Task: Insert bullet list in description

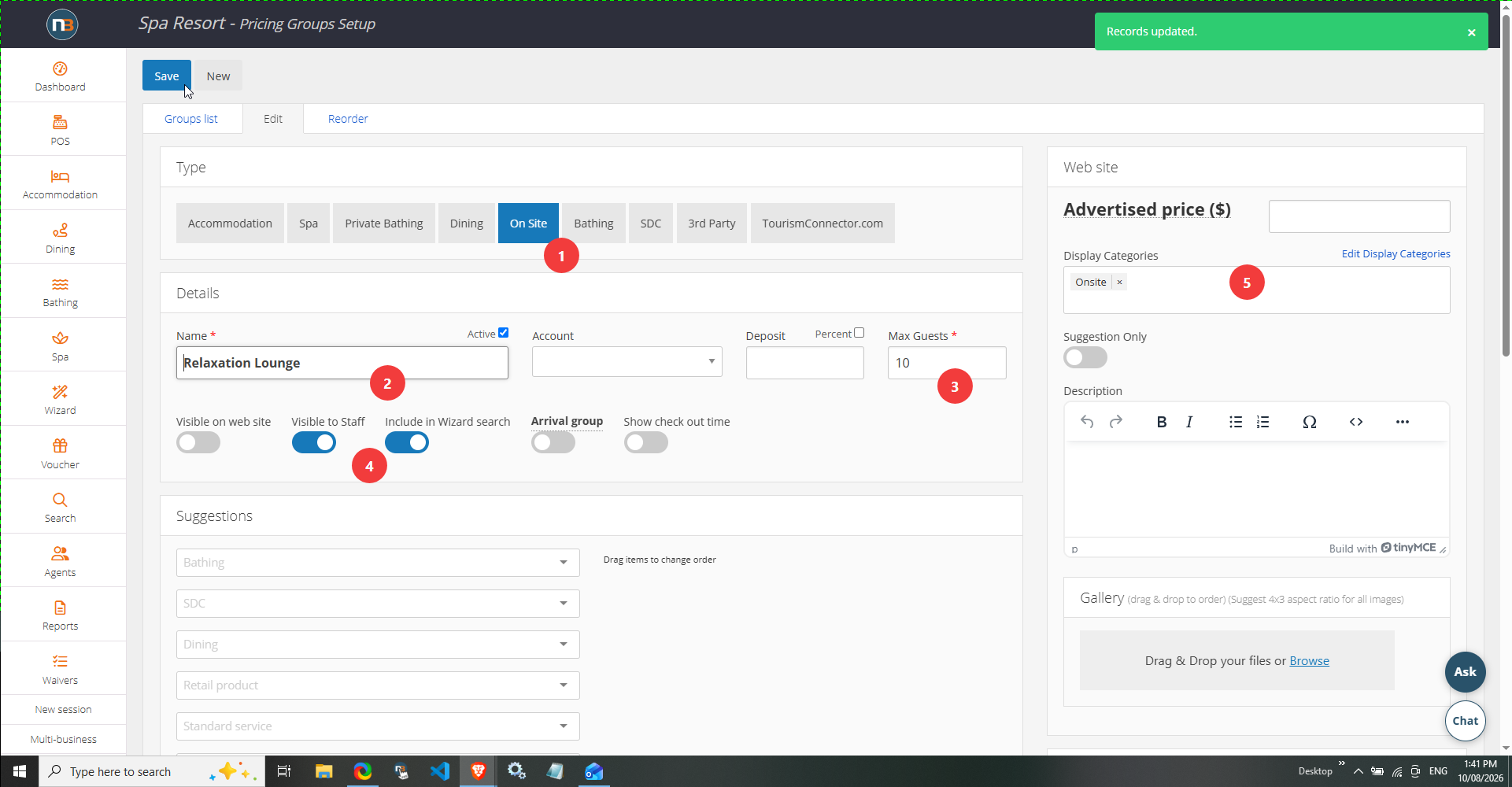Action: (x=1236, y=422)
